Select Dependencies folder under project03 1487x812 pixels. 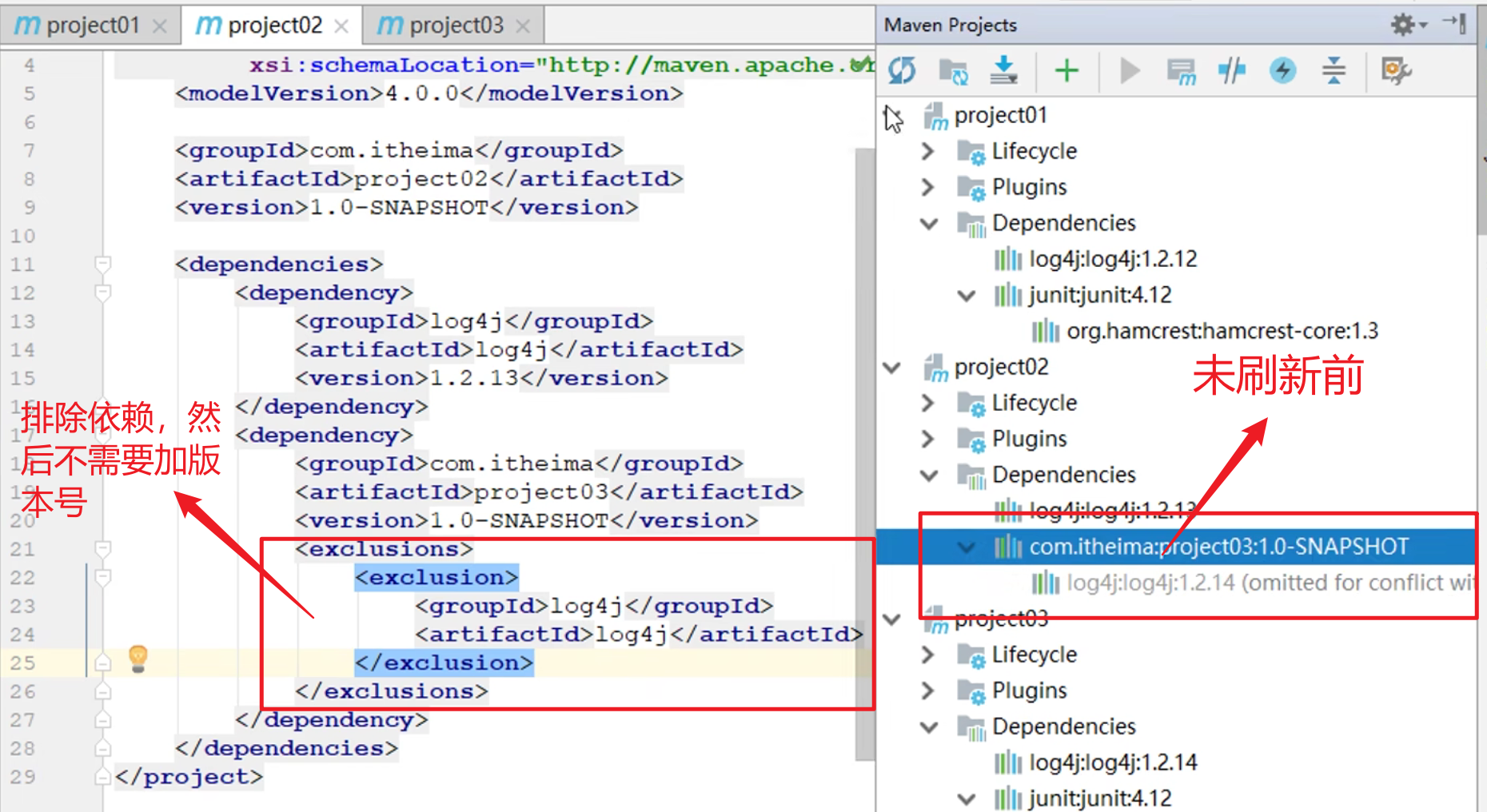[1063, 726]
